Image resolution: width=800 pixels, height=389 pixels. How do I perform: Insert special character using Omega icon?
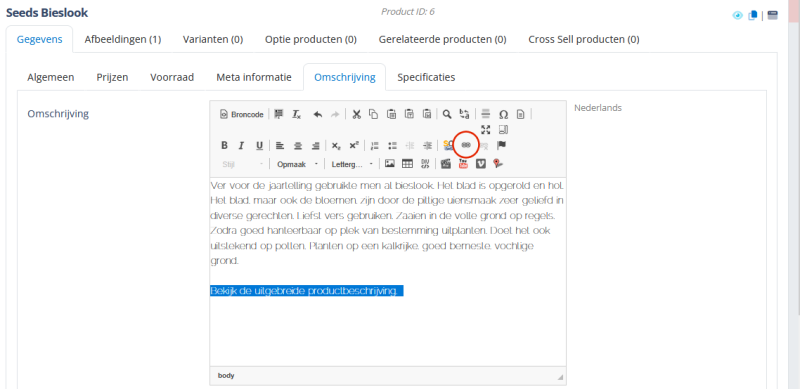[x=503, y=114]
